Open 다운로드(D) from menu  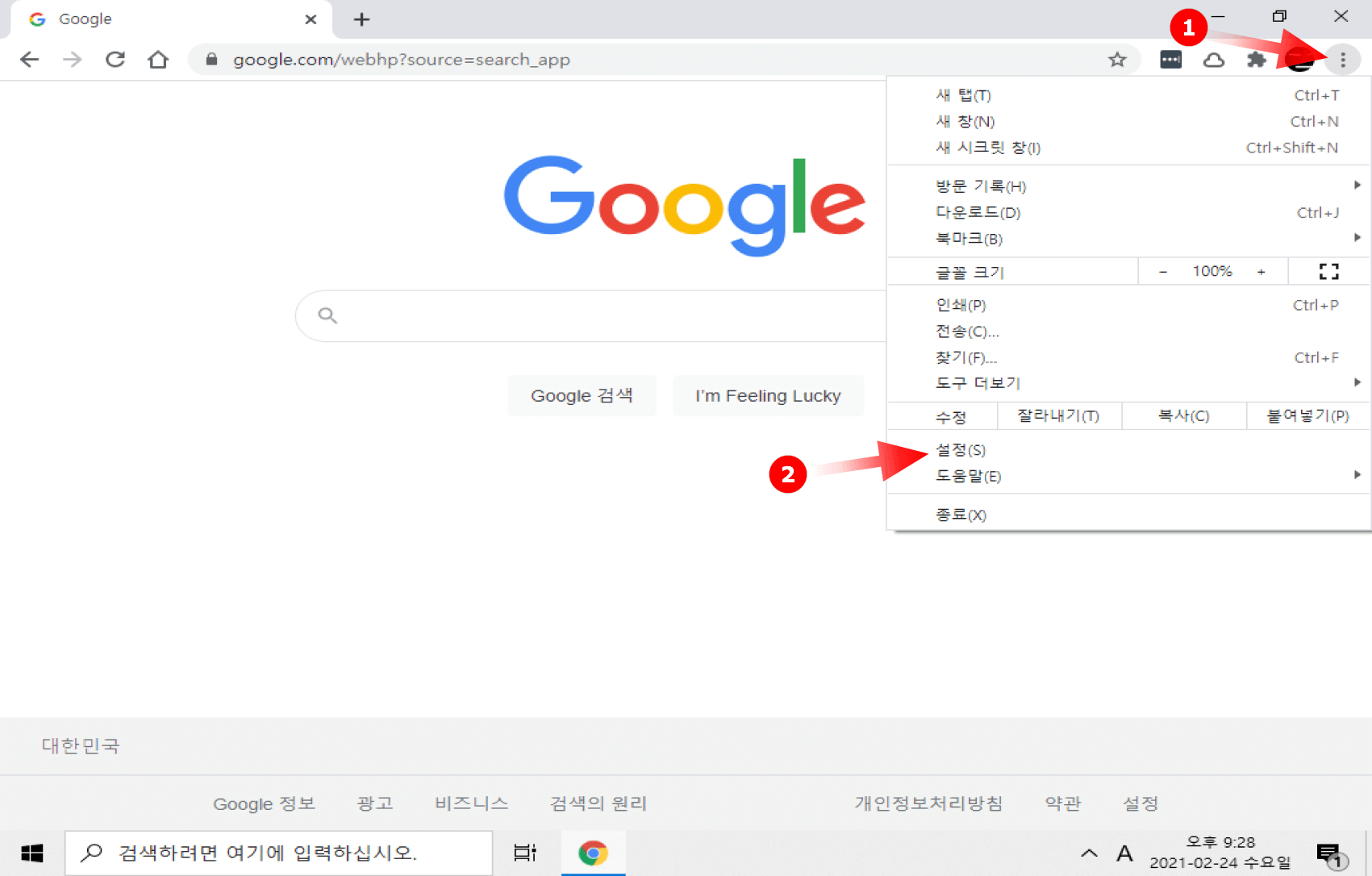click(x=1129, y=213)
